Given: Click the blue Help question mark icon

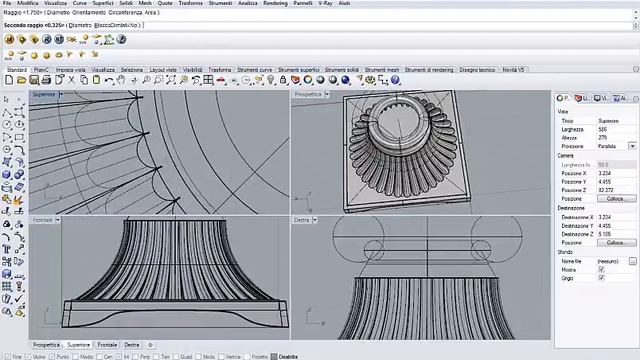Looking at the screenshot, I should point(395,80).
